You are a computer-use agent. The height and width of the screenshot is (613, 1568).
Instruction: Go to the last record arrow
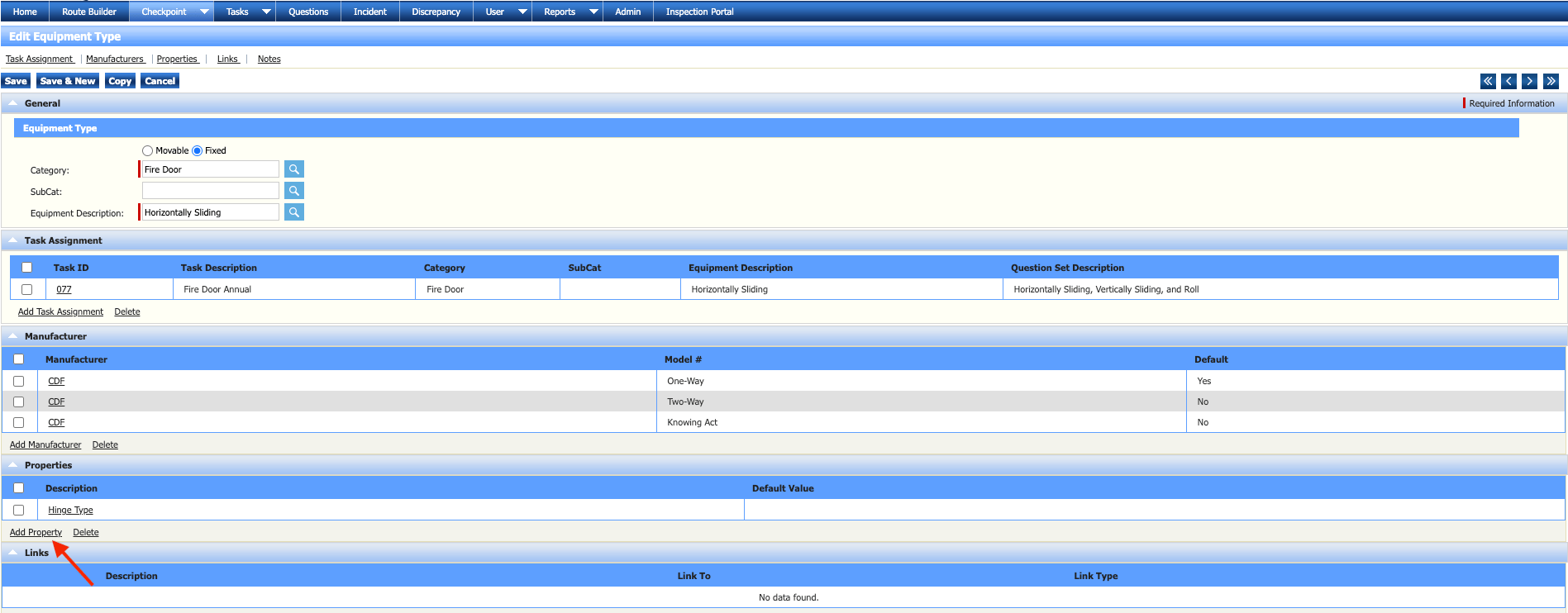click(1551, 81)
